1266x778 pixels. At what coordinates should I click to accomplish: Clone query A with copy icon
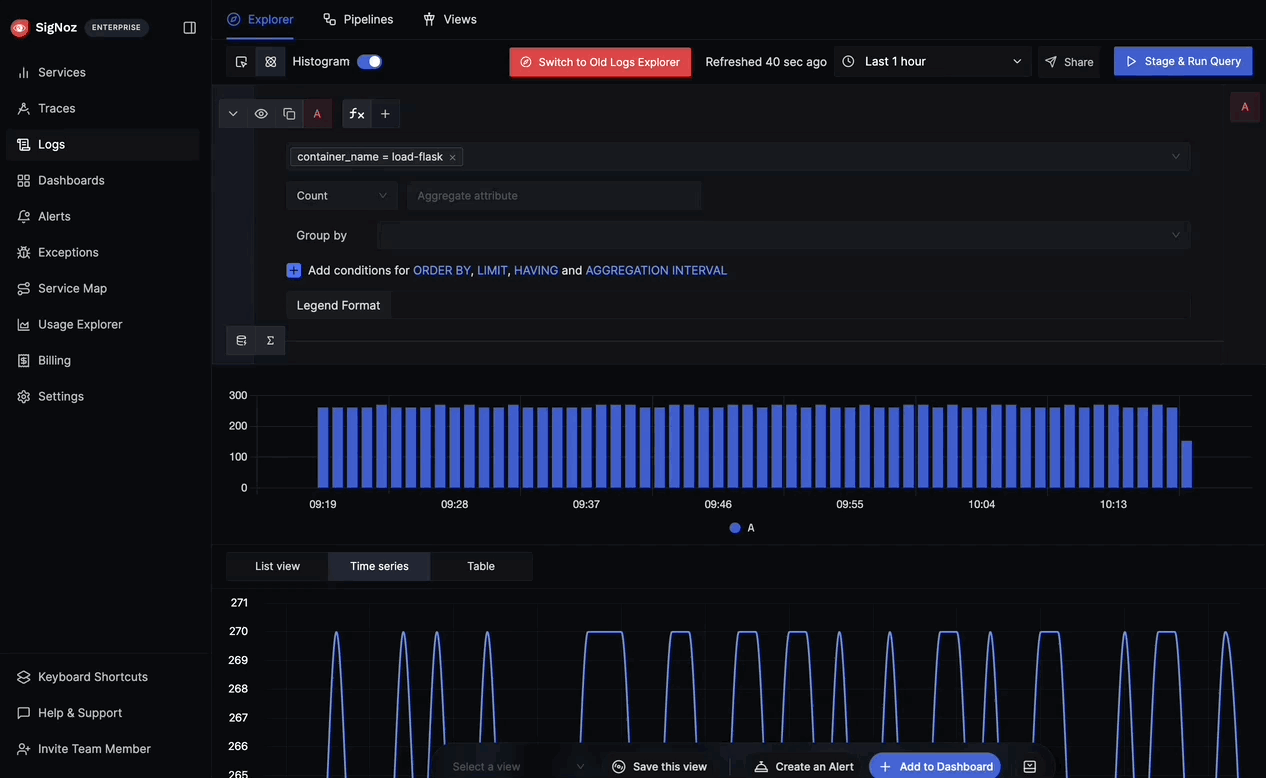tap(289, 114)
